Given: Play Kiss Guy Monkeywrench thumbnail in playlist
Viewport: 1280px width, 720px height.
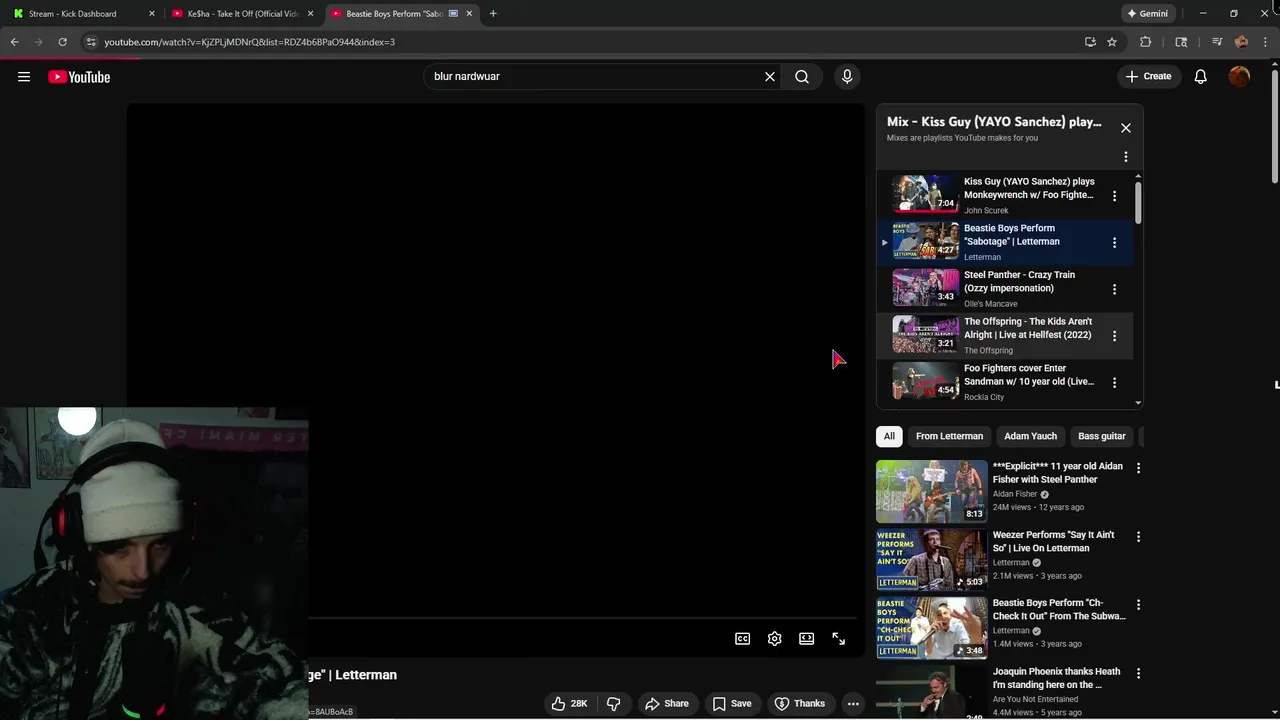Looking at the screenshot, I should (x=925, y=194).
